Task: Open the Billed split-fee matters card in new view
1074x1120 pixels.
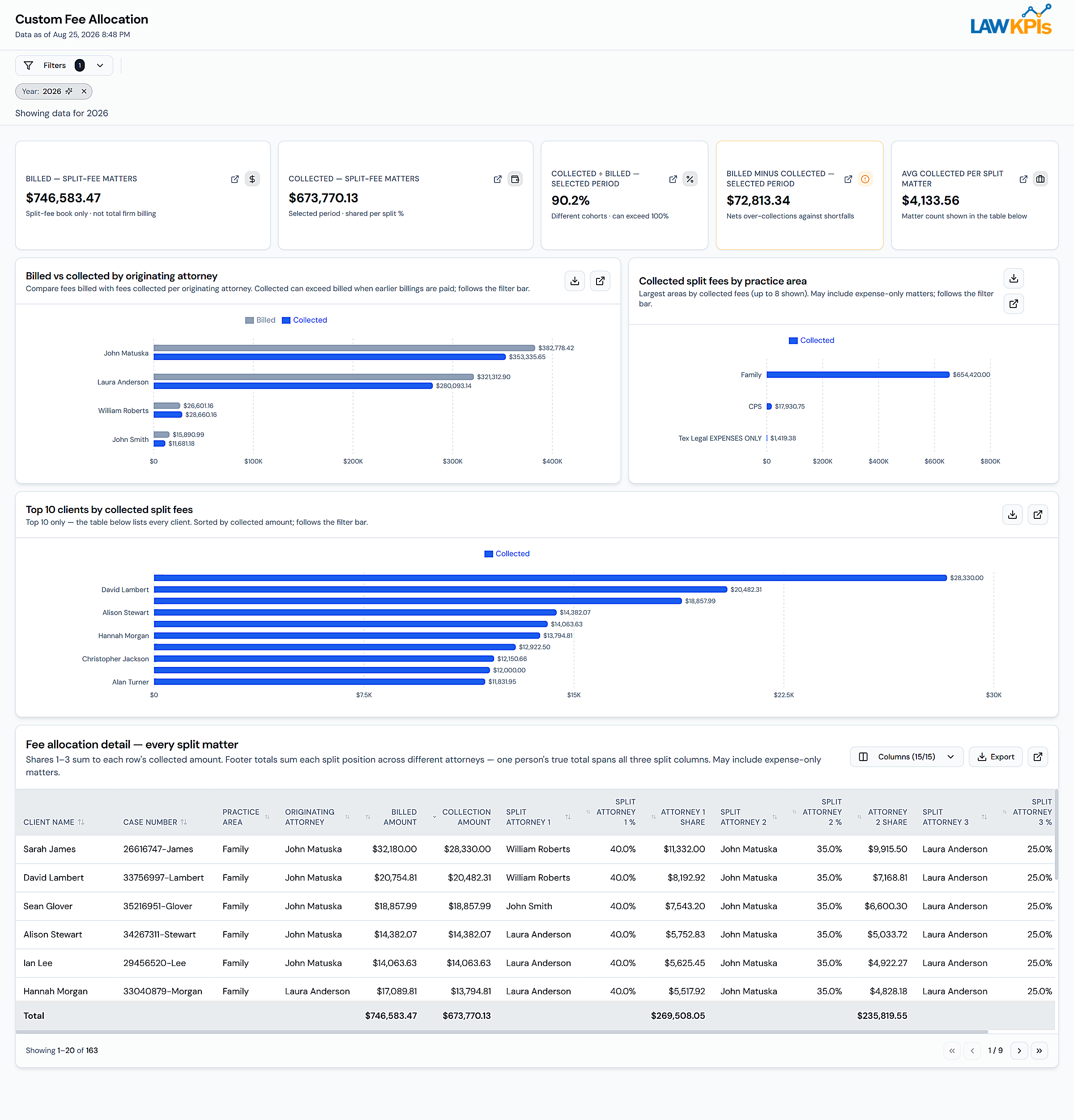Action: click(x=235, y=179)
